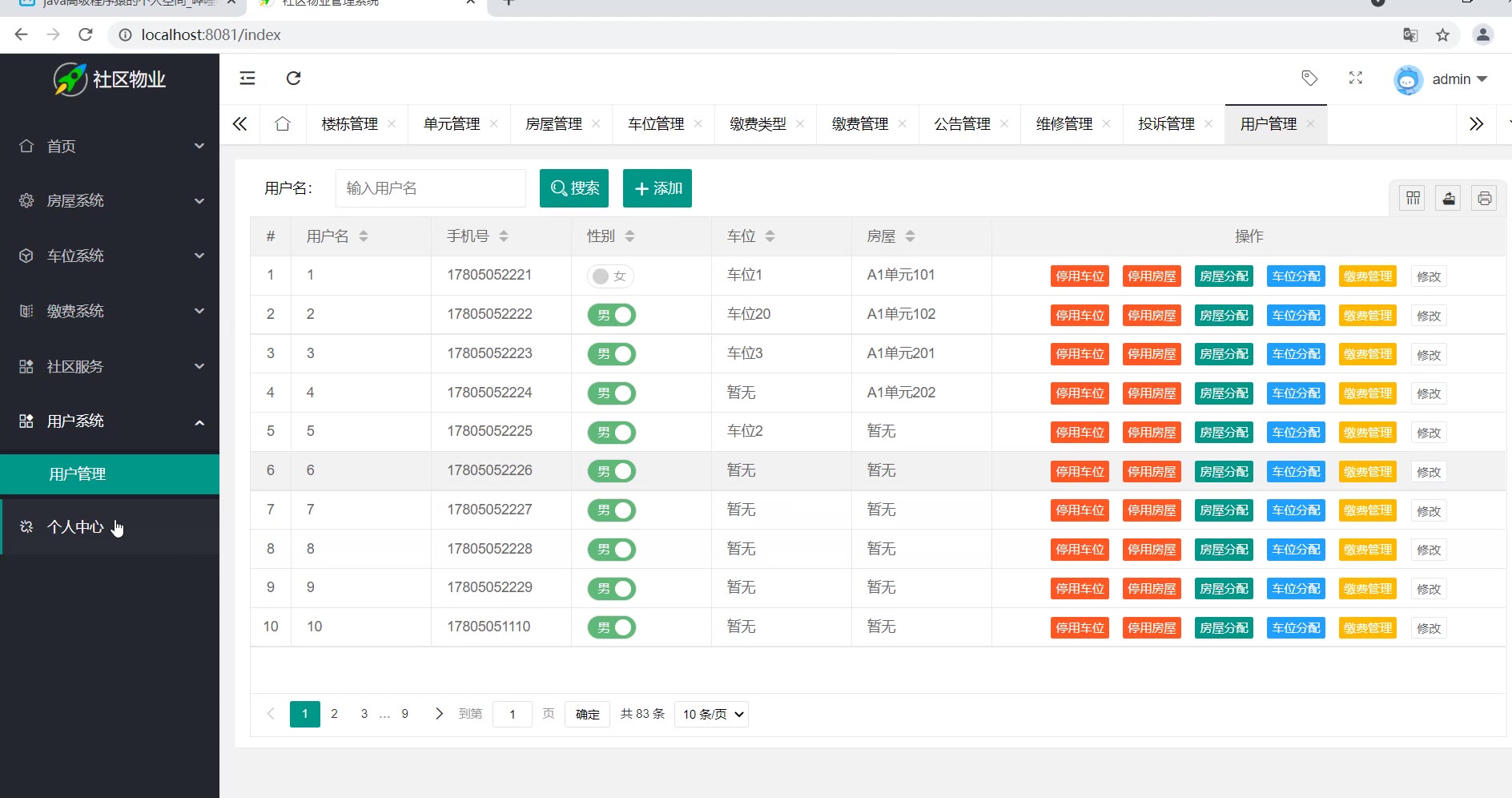The width and height of the screenshot is (1512, 798).
Task: Click the 添加 button
Action: pyautogui.click(x=657, y=188)
